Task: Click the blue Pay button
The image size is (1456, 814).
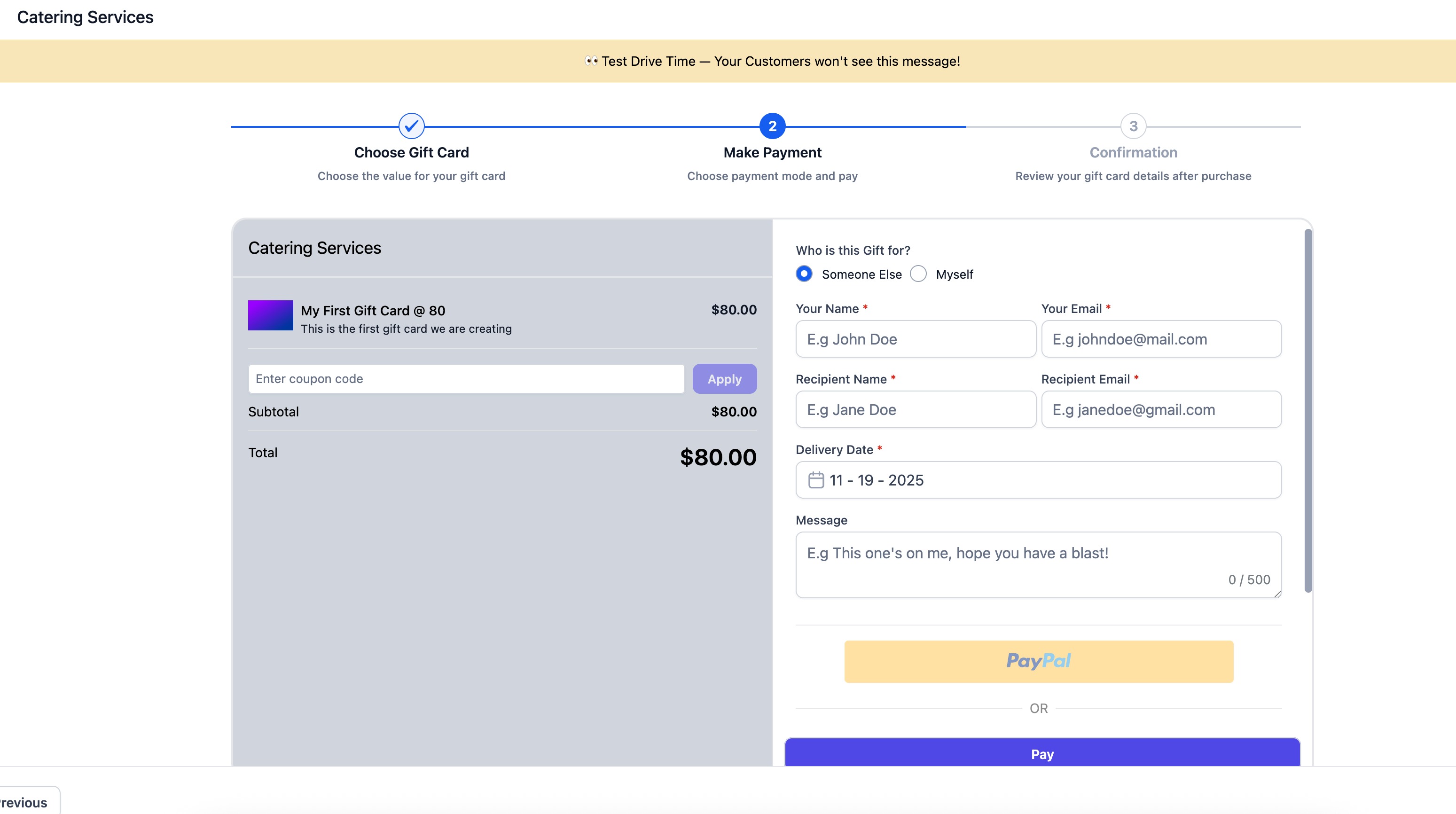Action: 1041,753
